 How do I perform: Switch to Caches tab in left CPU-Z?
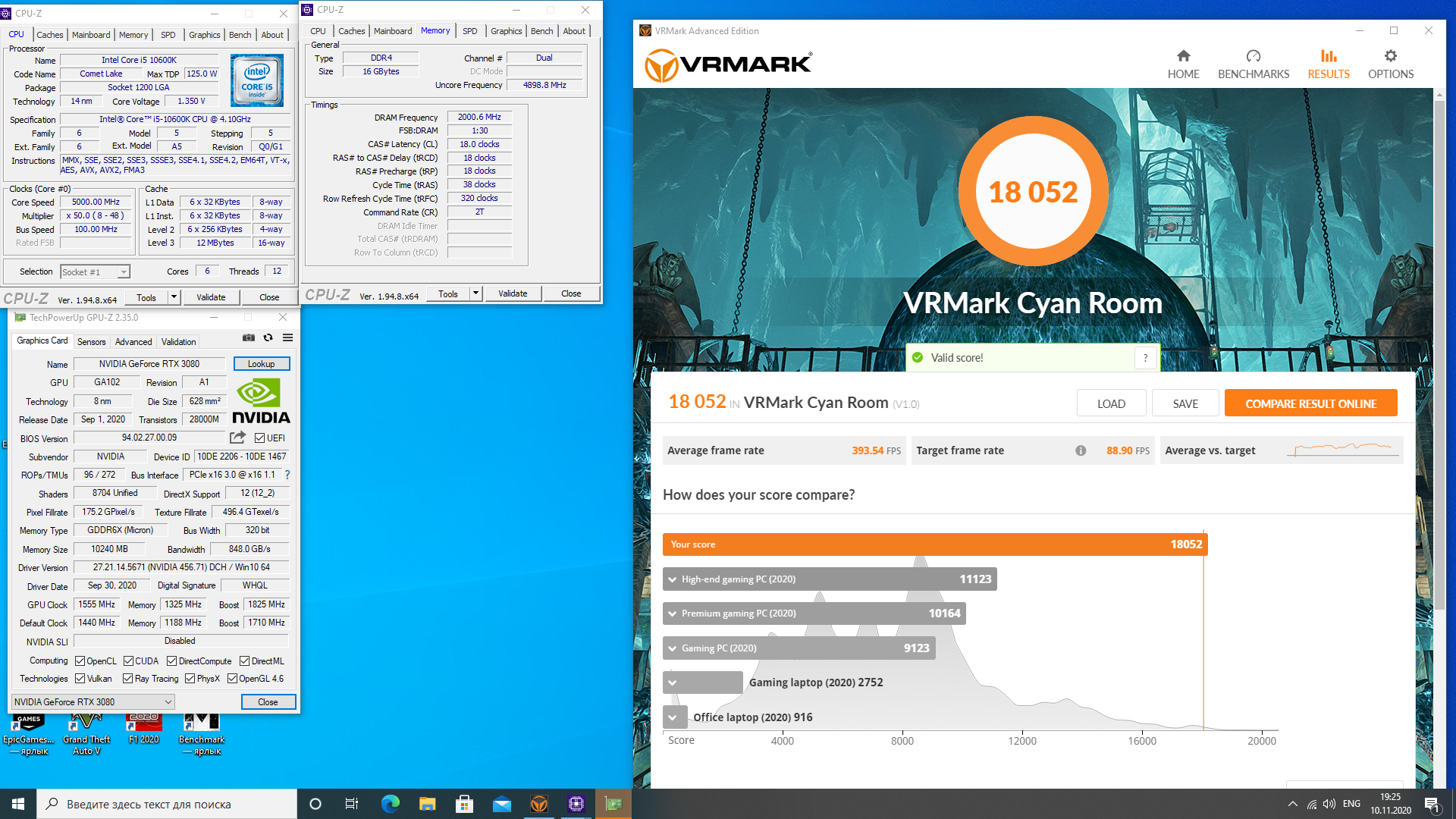(50, 35)
